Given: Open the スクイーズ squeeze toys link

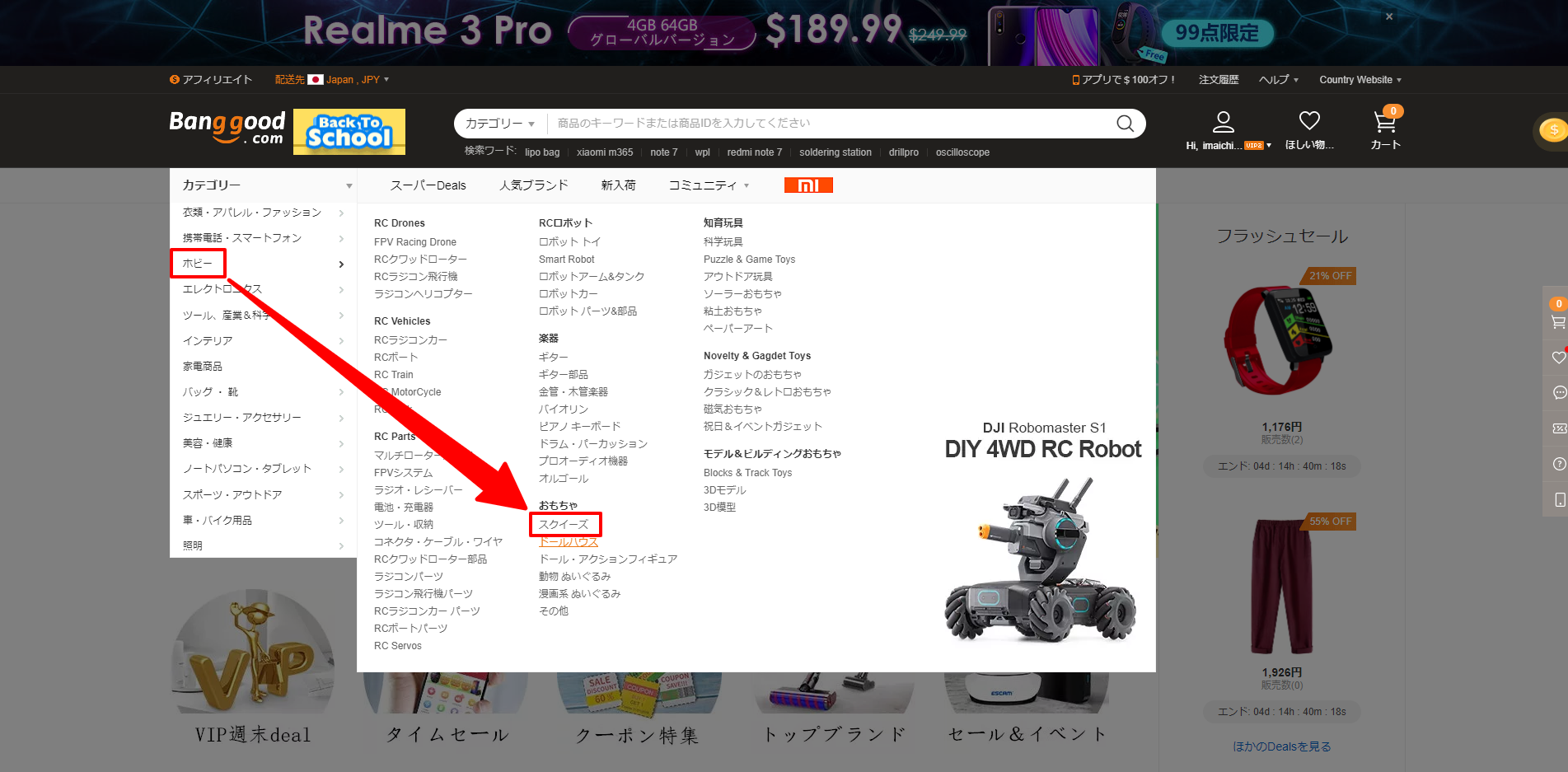Looking at the screenshot, I should 564,525.
